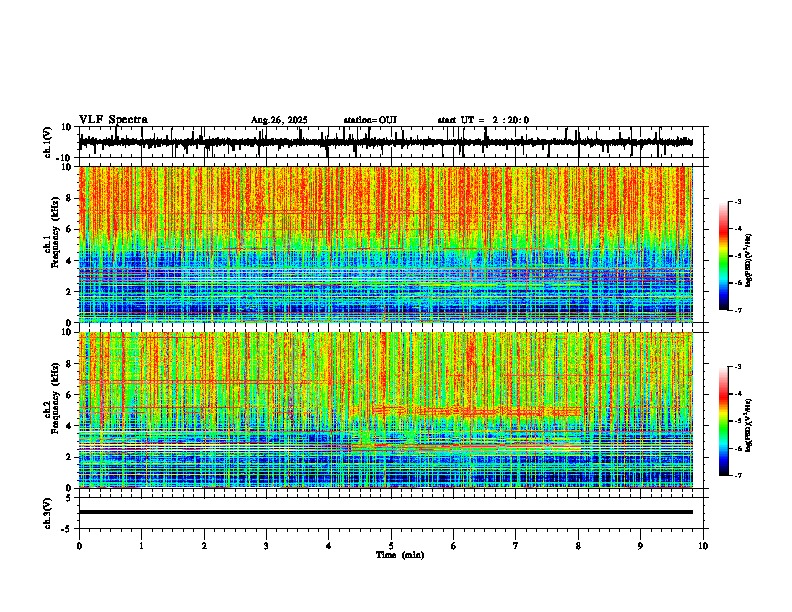Click the ch.1 colorbar log(PSD) unit label
Image resolution: width=792 pixels, height=612 pixels.
748,260
